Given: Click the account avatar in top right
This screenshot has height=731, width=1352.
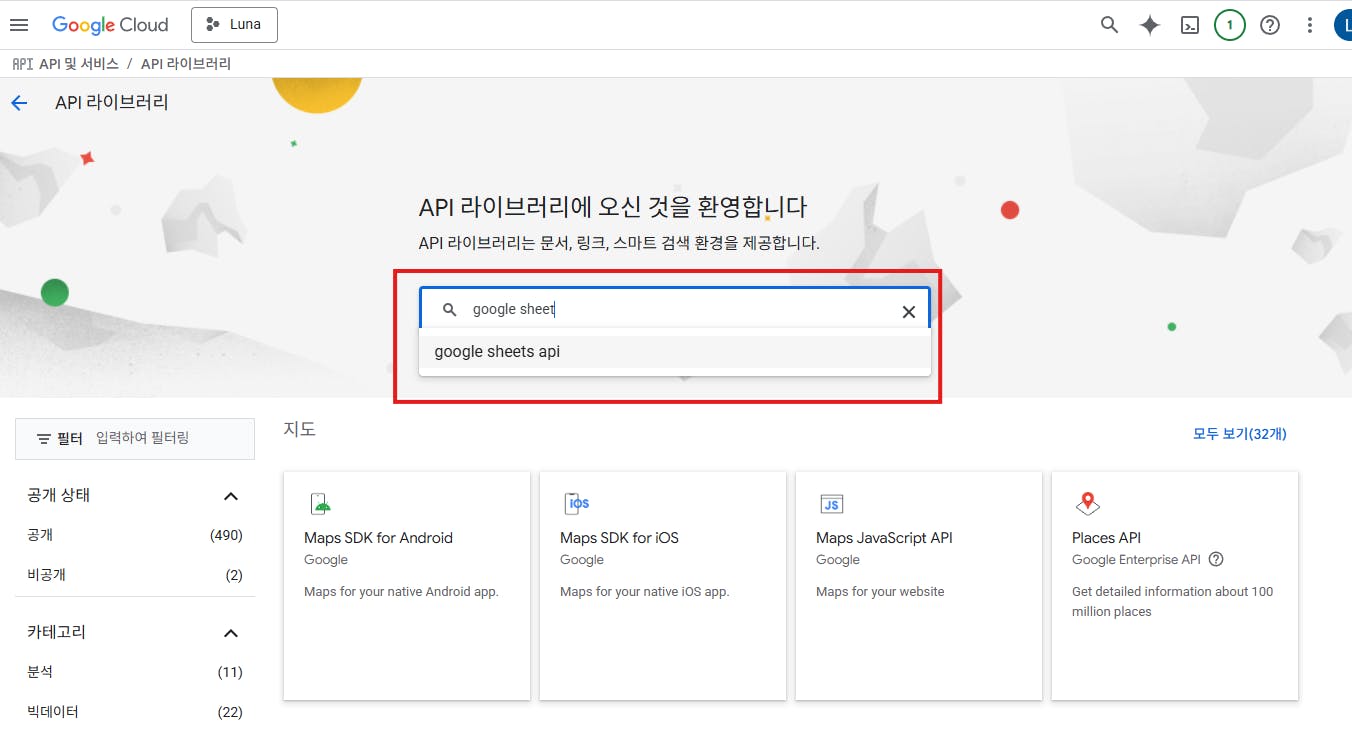Looking at the screenshot, I should pos(1343,25).
